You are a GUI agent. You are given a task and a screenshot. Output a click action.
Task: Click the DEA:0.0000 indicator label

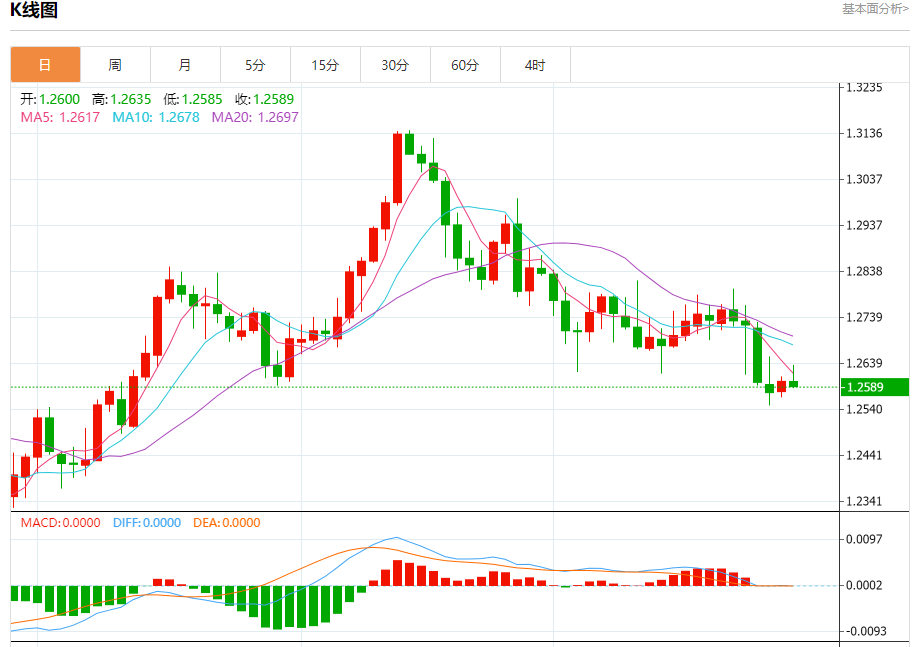pyautogui.click(x=227, y=523)
